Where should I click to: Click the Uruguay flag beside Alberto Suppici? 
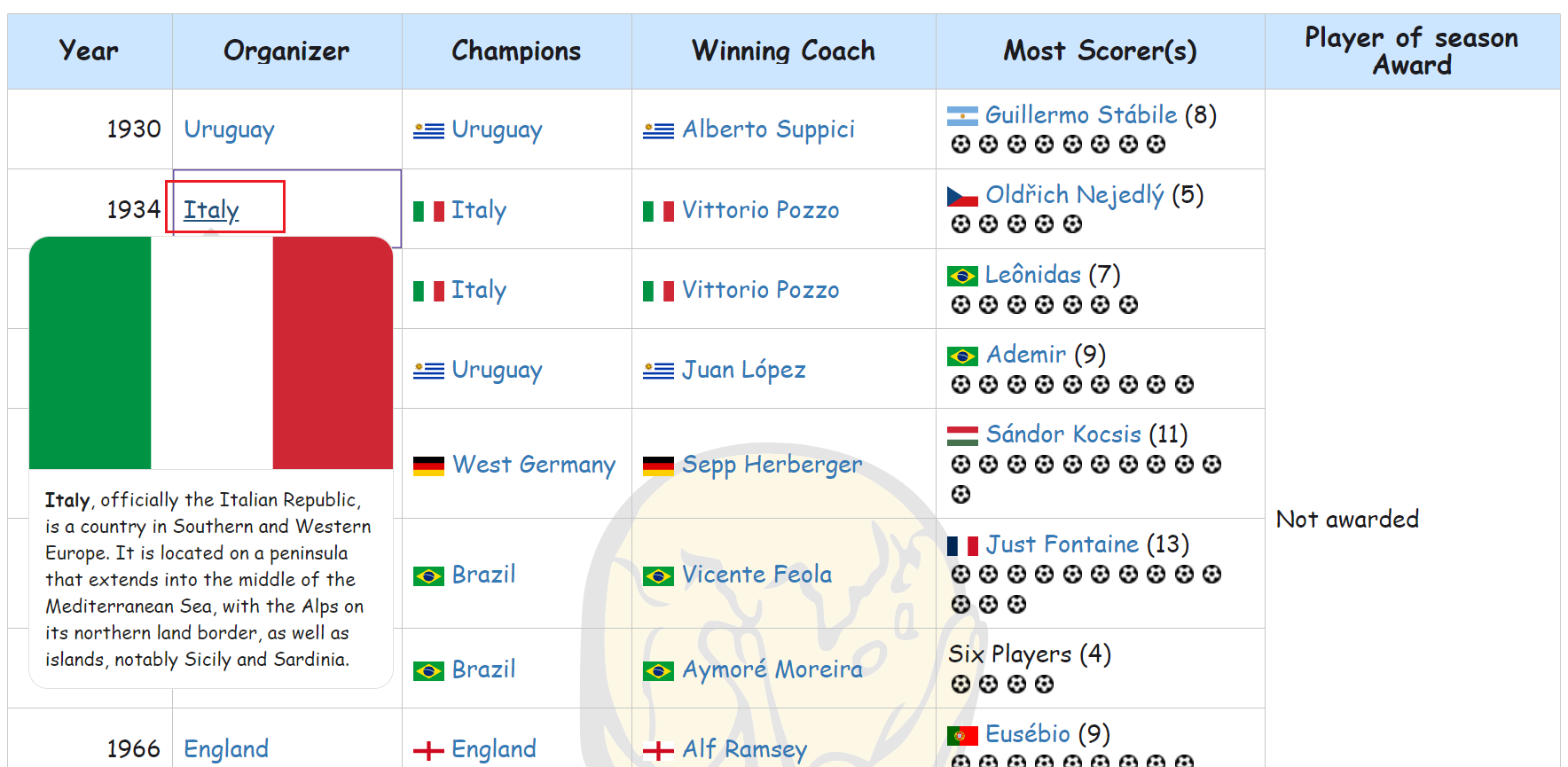[658, 131]
